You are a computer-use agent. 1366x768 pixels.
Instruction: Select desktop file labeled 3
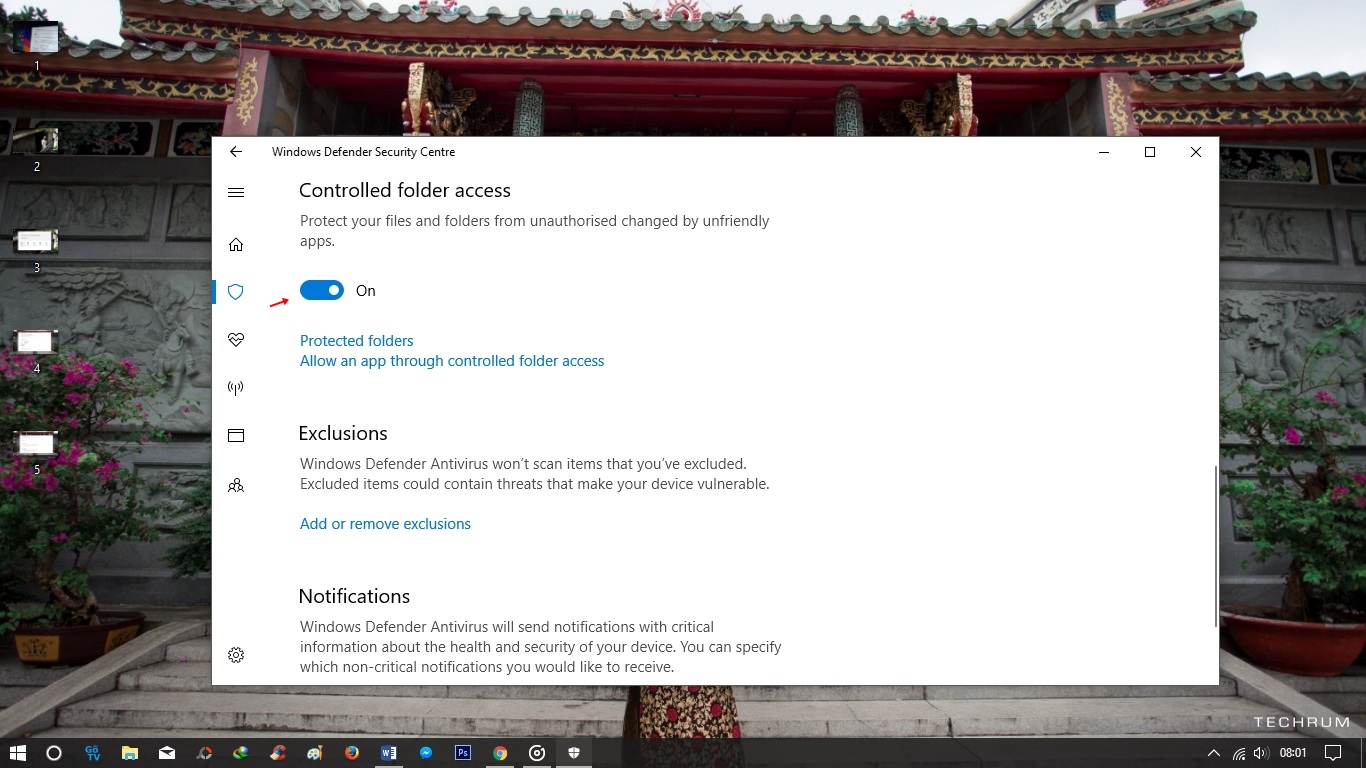pos(36,250)
